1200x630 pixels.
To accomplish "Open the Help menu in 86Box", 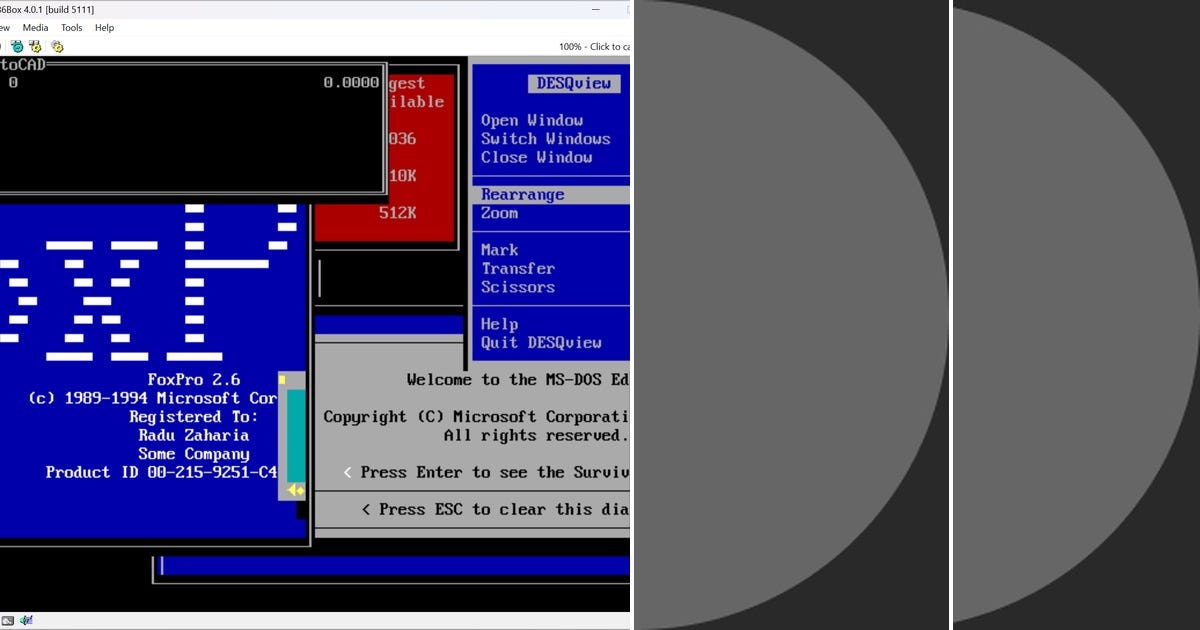I will click(x=104, y=27).
